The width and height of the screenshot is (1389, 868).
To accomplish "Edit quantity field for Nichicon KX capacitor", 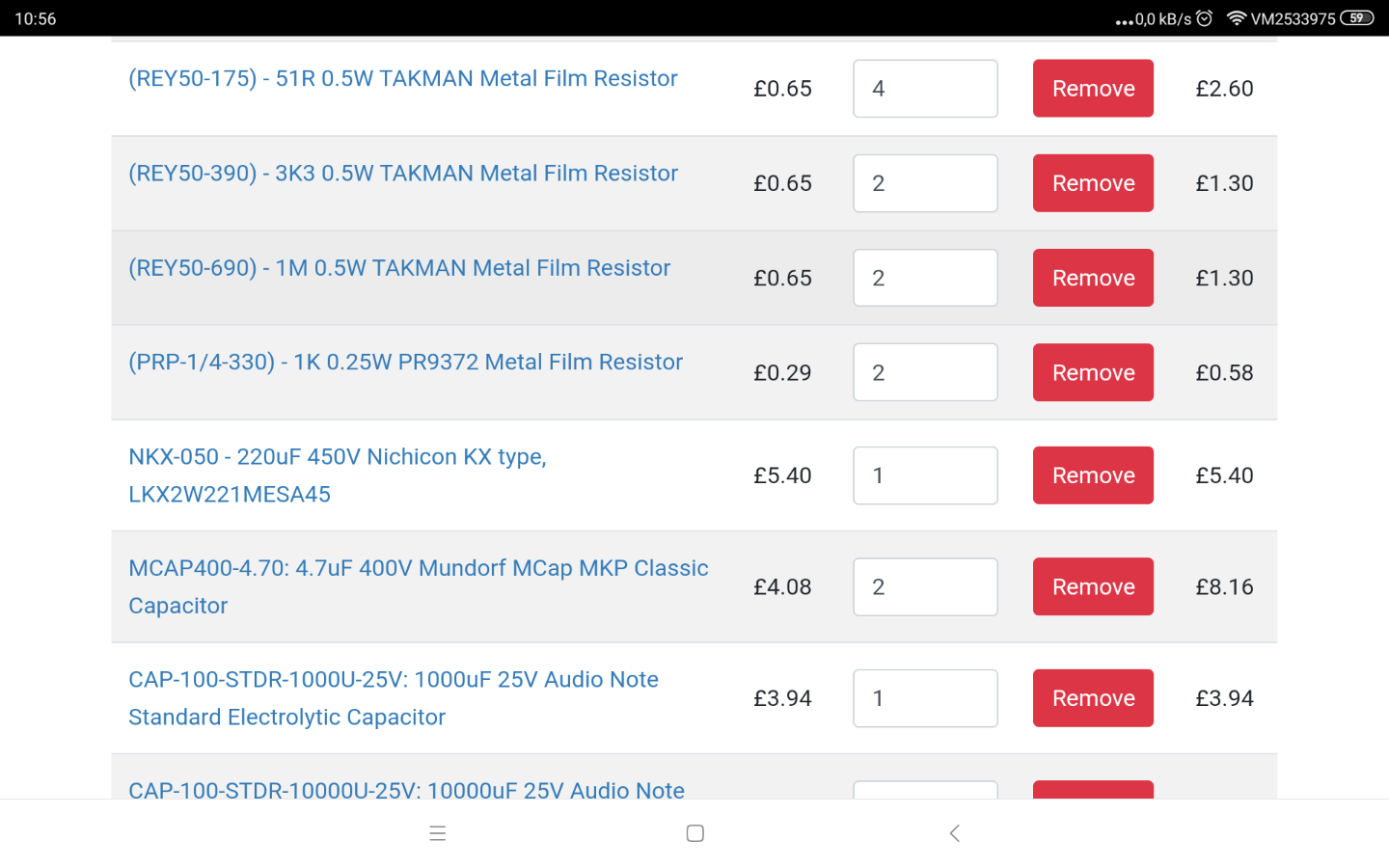I will click(x=925, y=475).
